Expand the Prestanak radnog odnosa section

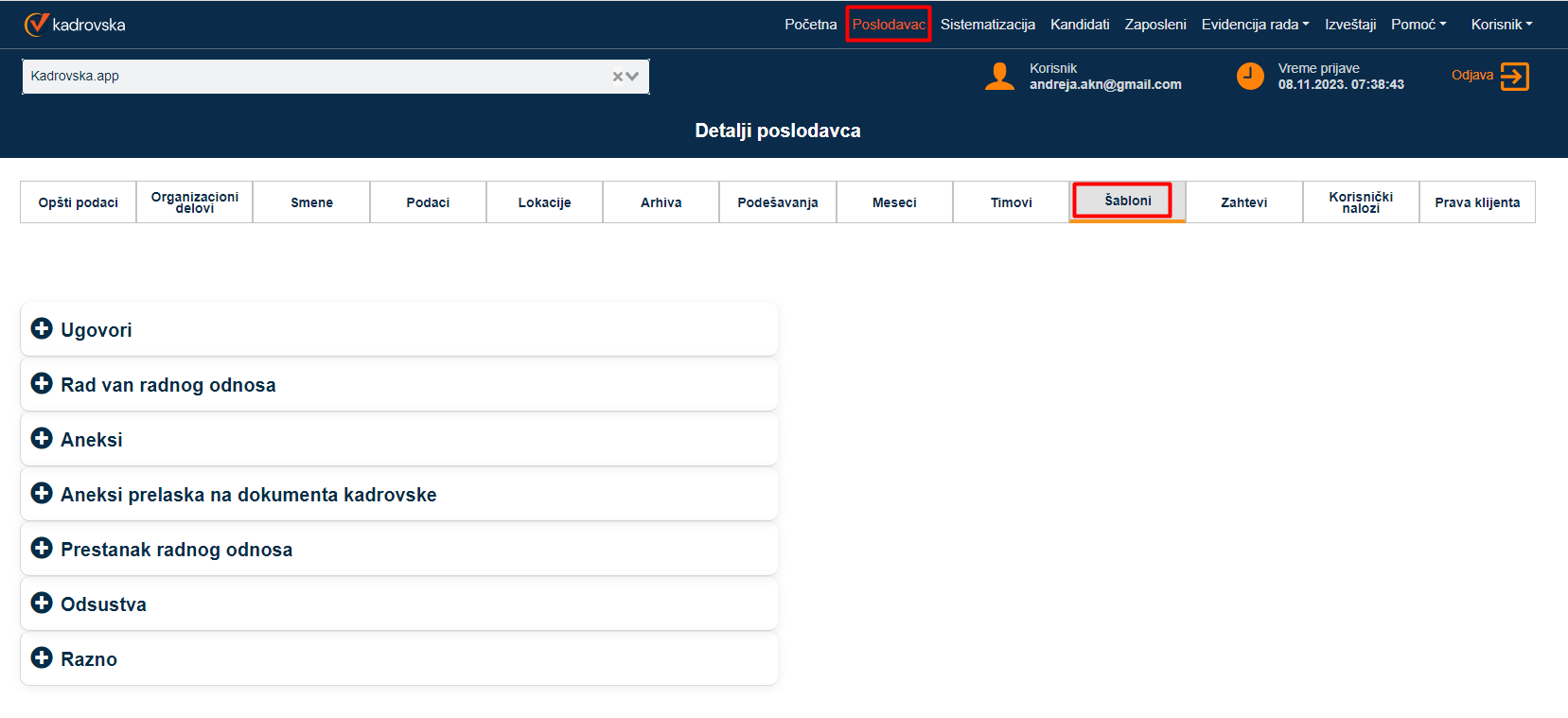(176, 550)
